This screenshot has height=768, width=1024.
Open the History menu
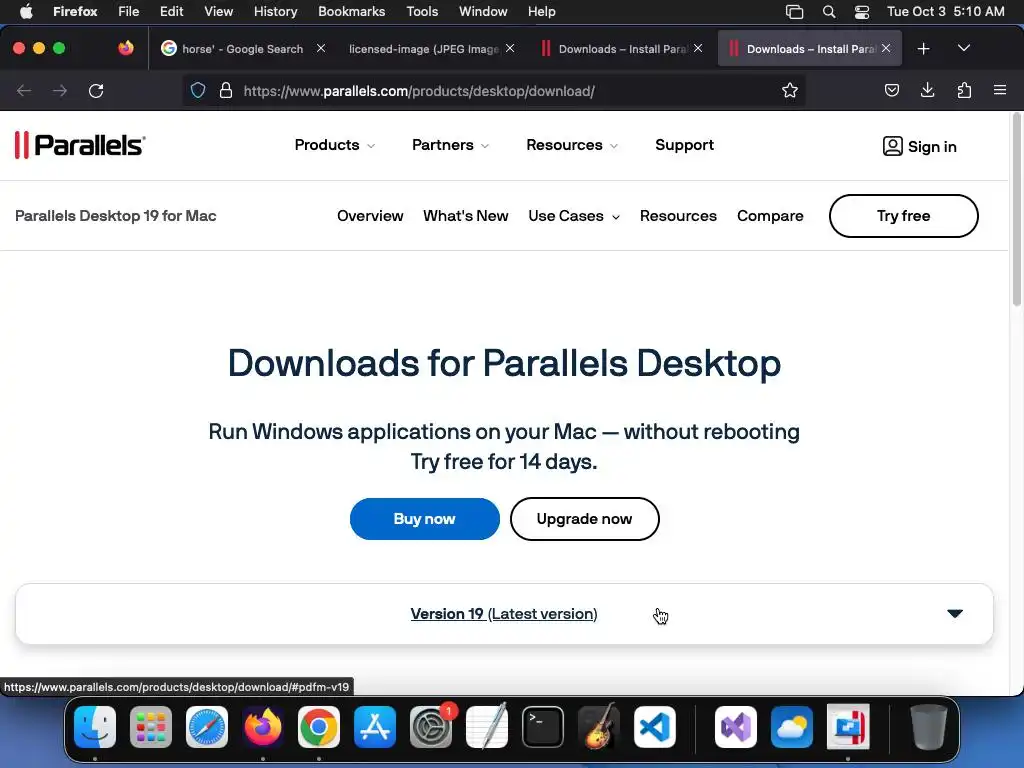pyautogui.click(x=275, y=12)
